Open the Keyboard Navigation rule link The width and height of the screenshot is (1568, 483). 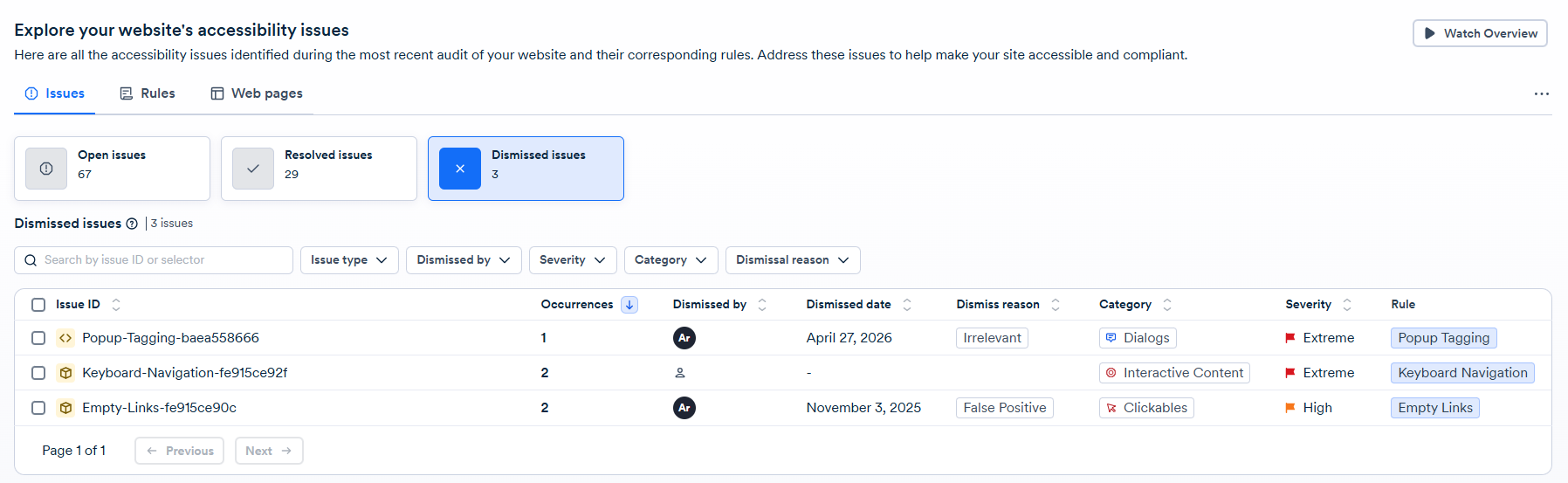pos(1462,373)
